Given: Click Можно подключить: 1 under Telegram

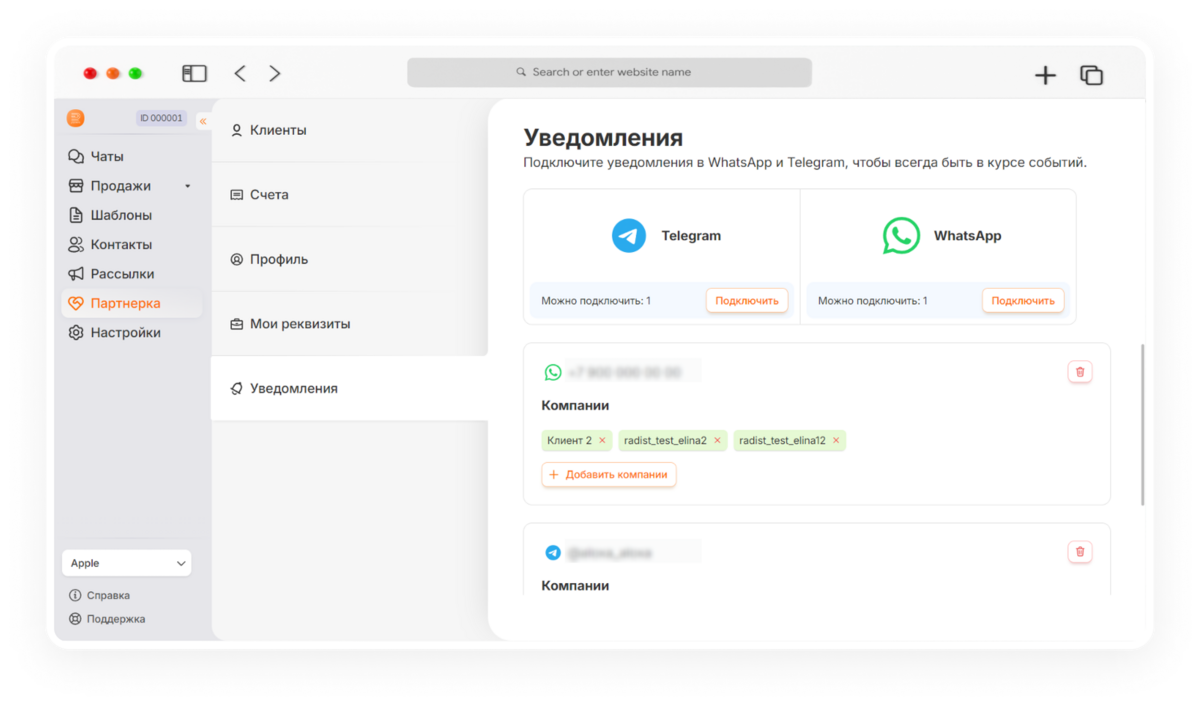Looking at the screenshot, I should [x=596, y=300].
